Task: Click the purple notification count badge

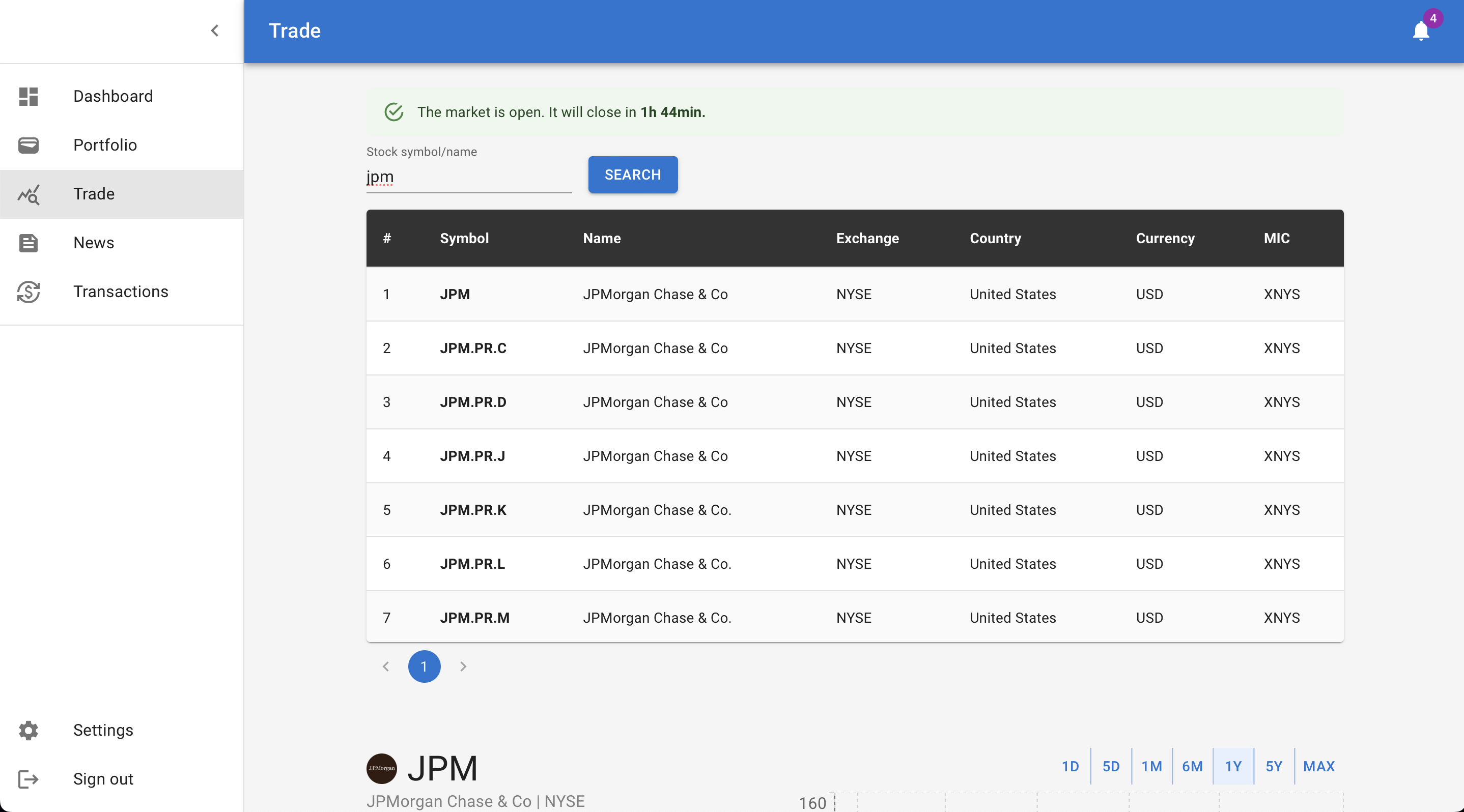Action: (x=1433, y=18)
